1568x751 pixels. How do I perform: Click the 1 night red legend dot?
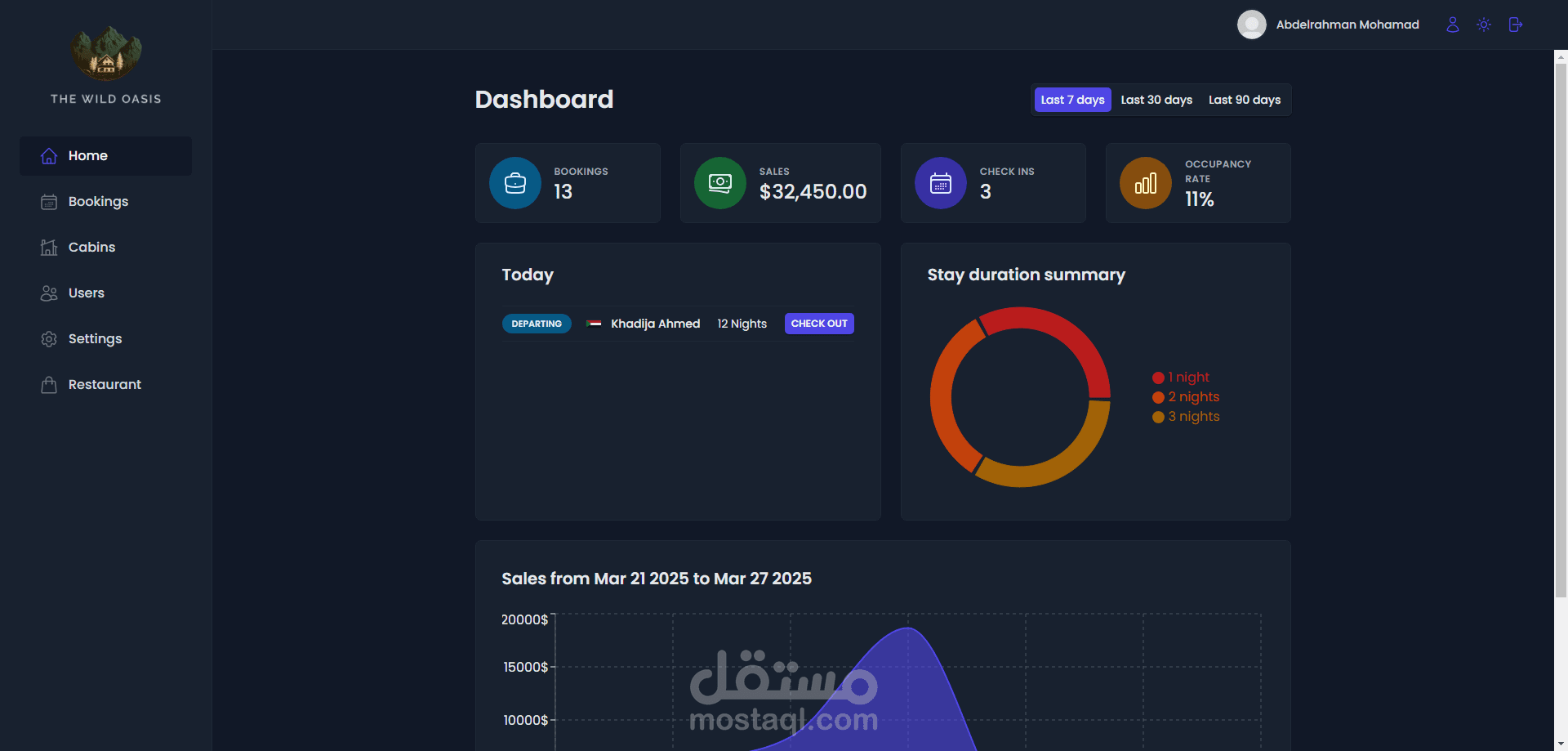(x=1158, y=378)
